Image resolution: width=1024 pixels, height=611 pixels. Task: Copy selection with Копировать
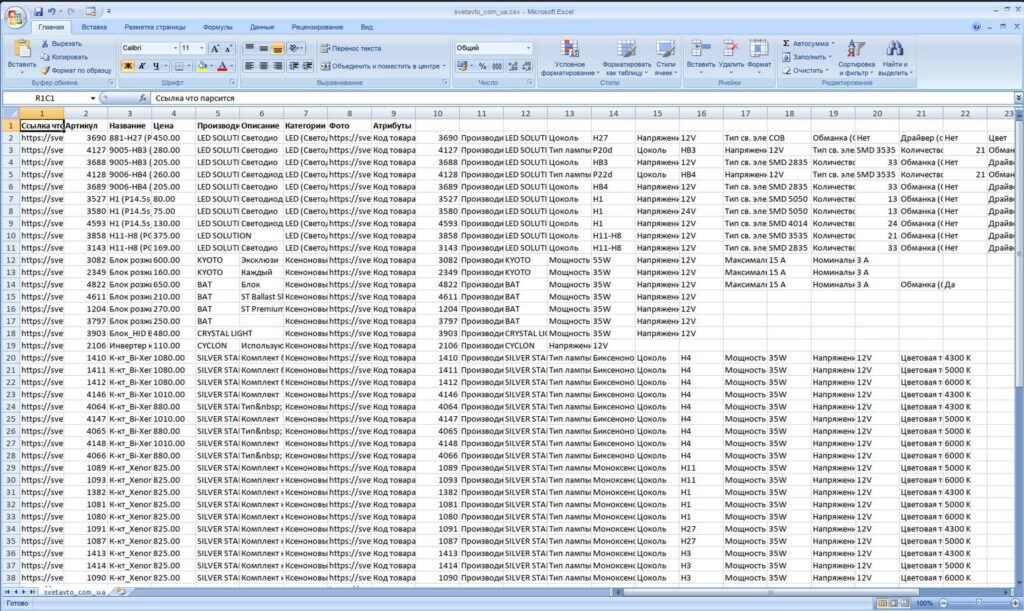[64, 57]
